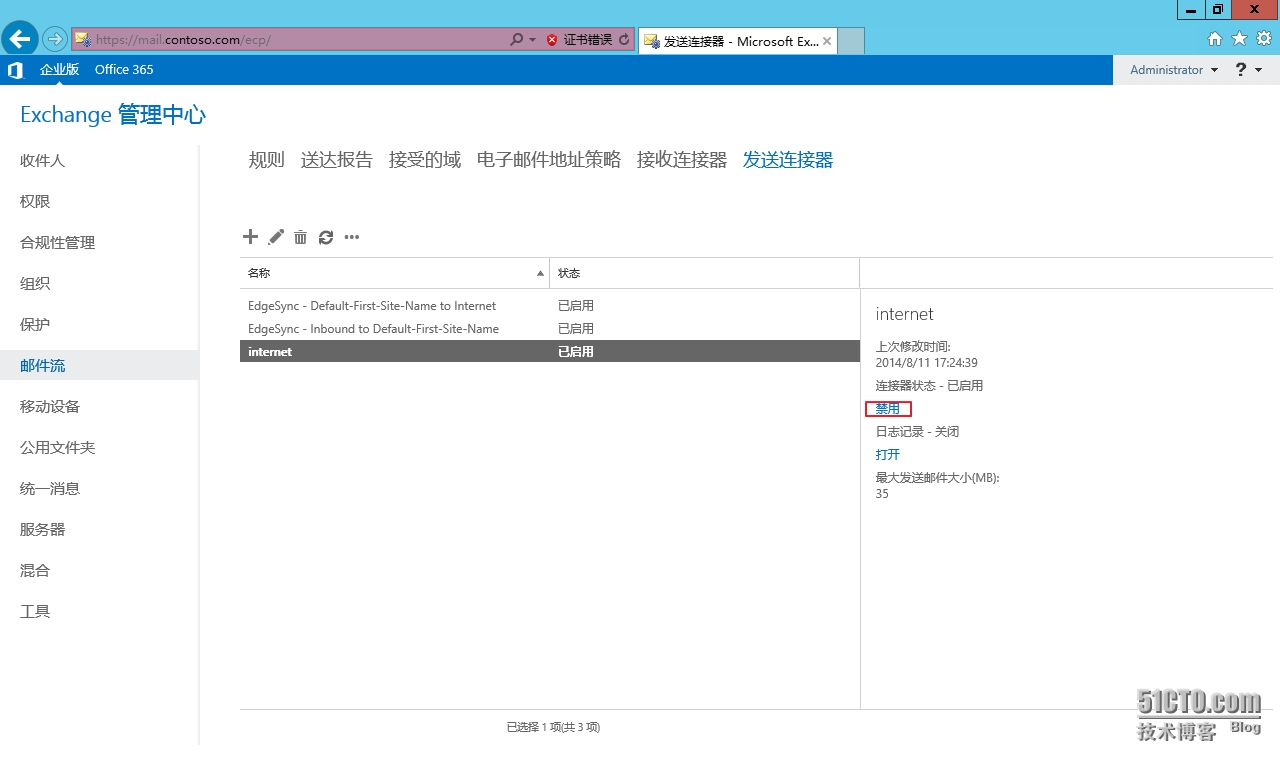Click the browser home icon
This screenshot has height=760, width=1280.
click(1215, 39)
